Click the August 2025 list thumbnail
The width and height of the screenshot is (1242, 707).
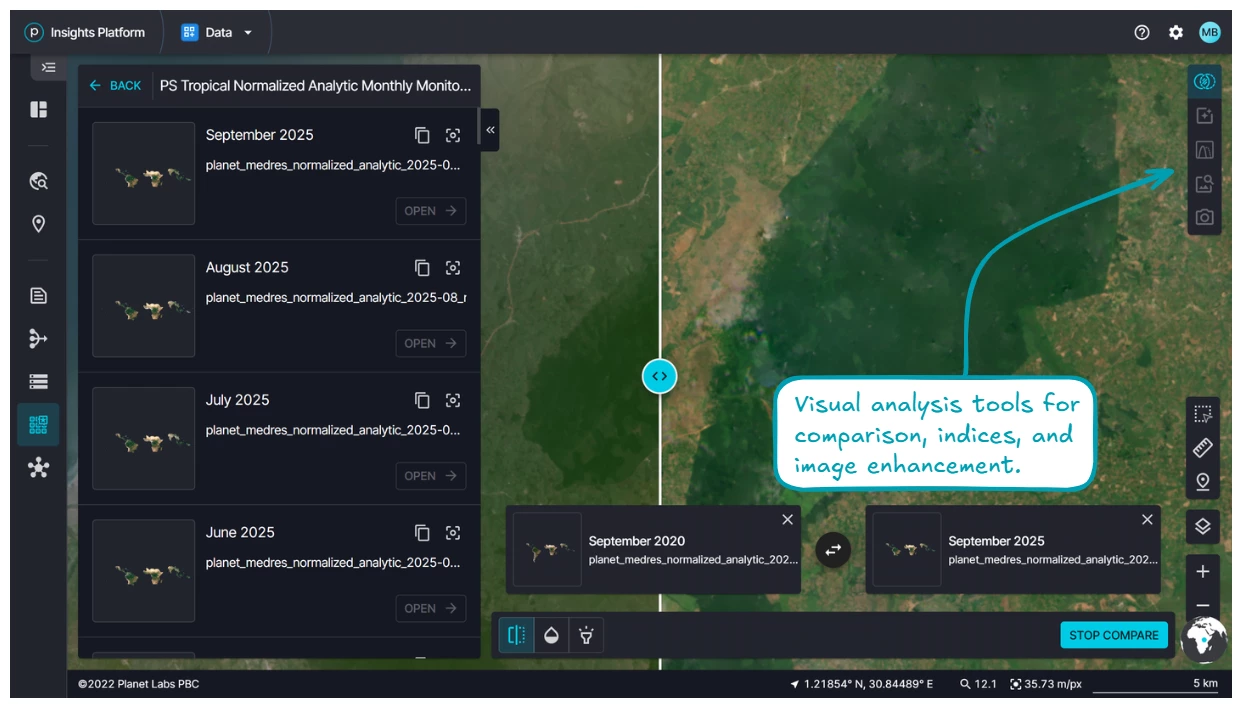click(144, 306)
